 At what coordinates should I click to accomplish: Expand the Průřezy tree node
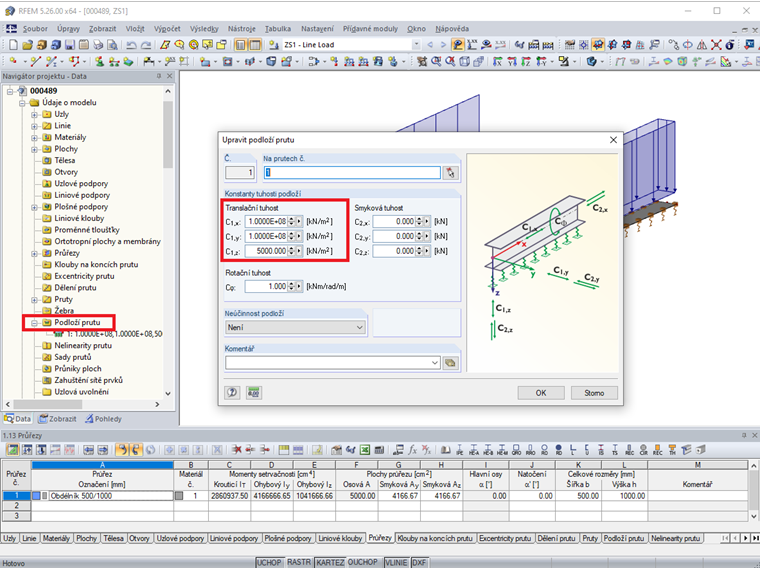tap(34, 253)
